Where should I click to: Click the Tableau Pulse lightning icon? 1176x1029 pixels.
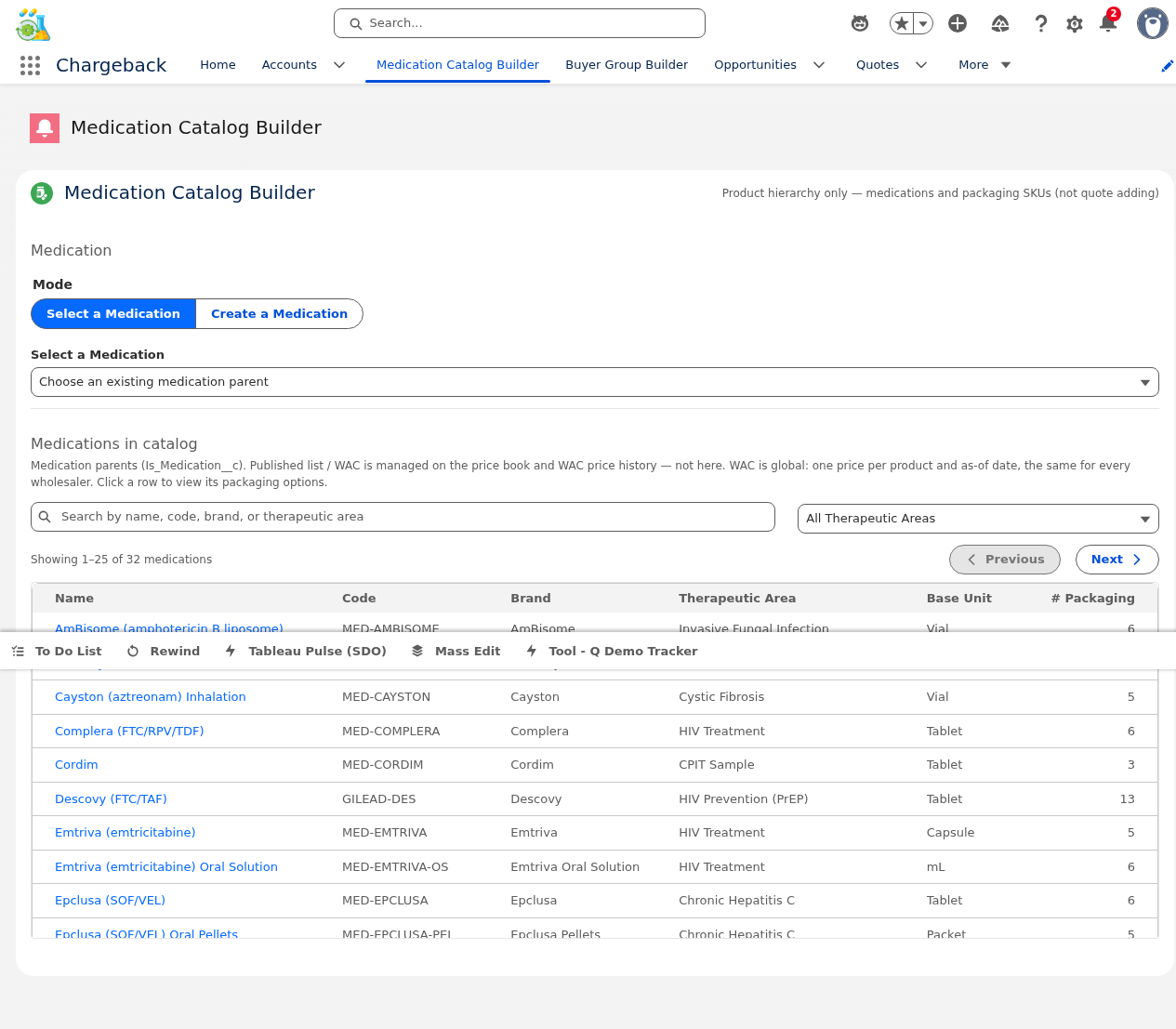pos(231,652)
